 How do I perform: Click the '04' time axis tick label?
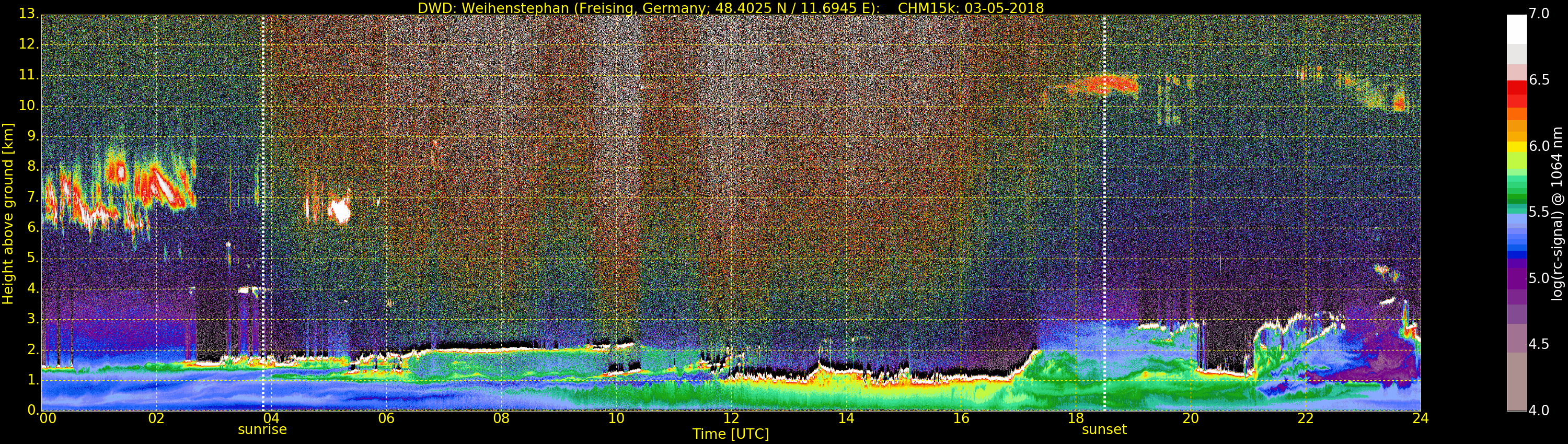[x=271, y=418]
